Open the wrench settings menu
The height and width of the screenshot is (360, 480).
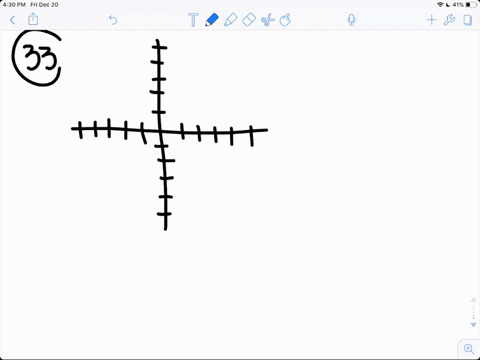(x=449, y=20)
